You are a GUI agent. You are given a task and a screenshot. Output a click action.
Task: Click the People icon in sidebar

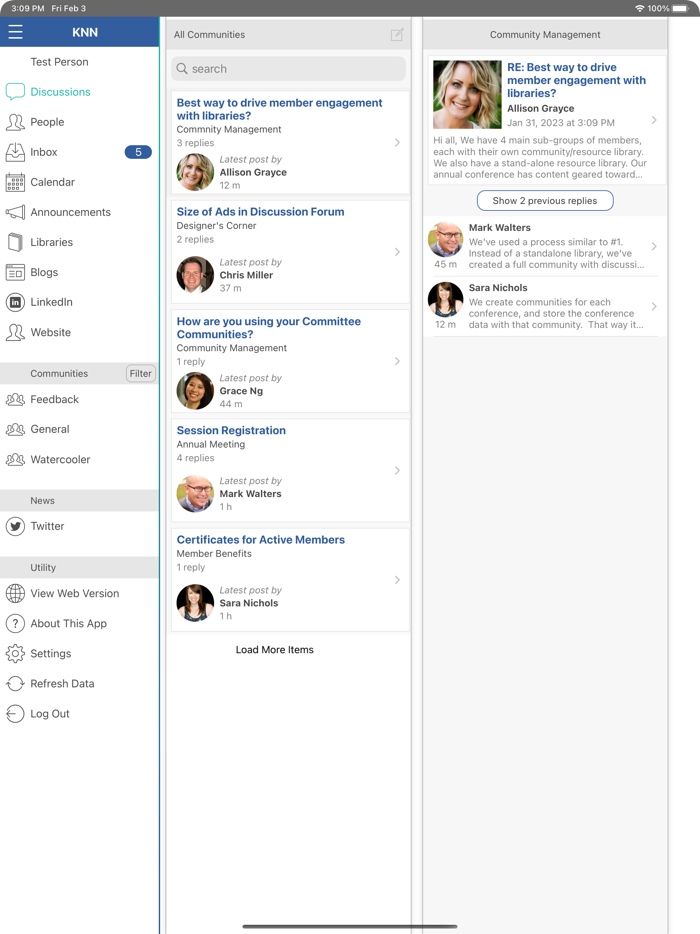click(15, 122)
